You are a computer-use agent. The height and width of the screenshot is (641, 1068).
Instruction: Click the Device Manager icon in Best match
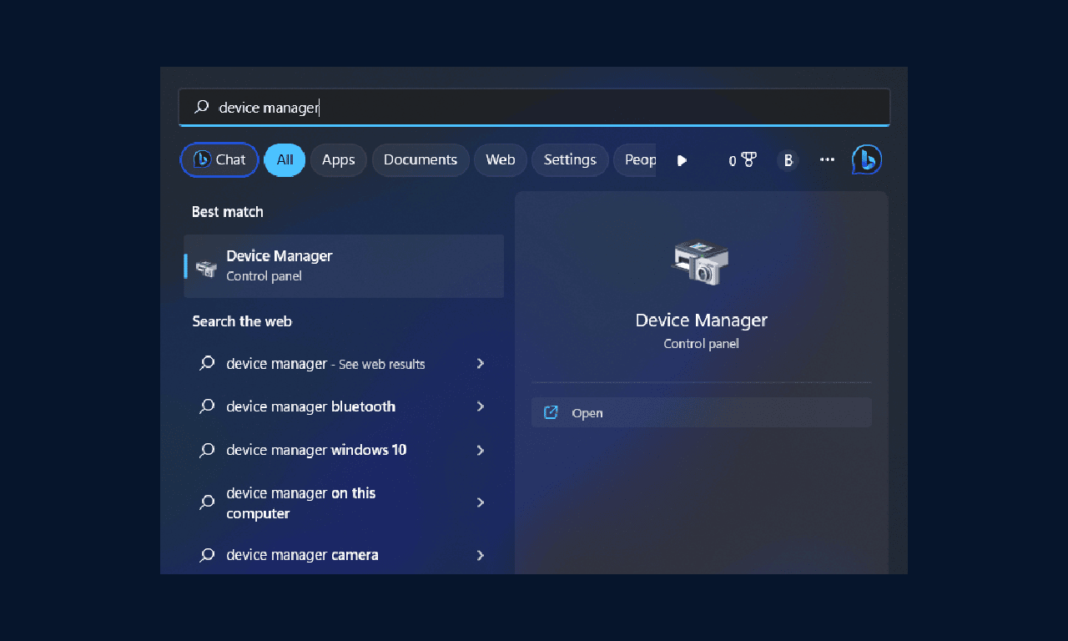(207, 266)
